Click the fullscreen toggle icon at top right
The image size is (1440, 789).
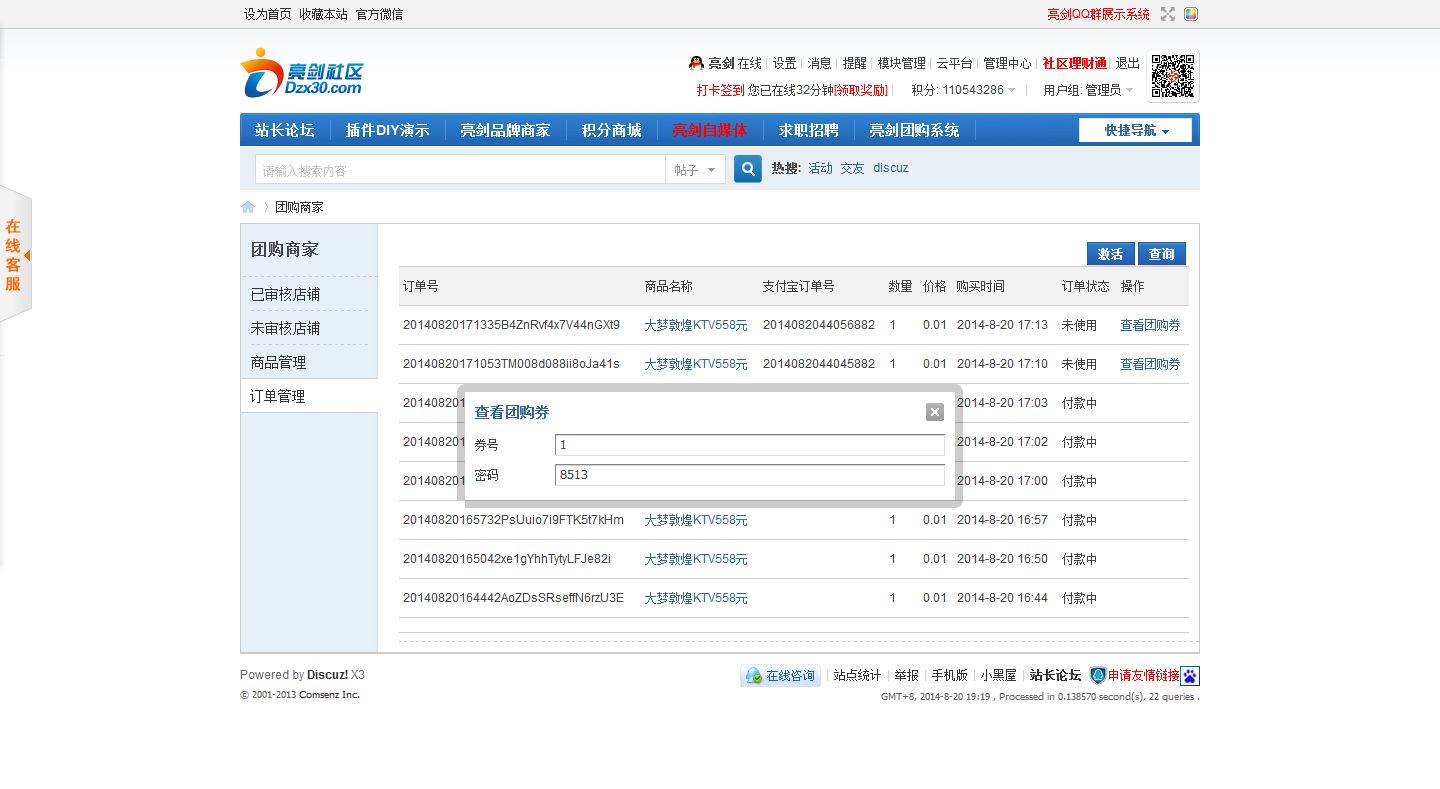pos(1168,14)
